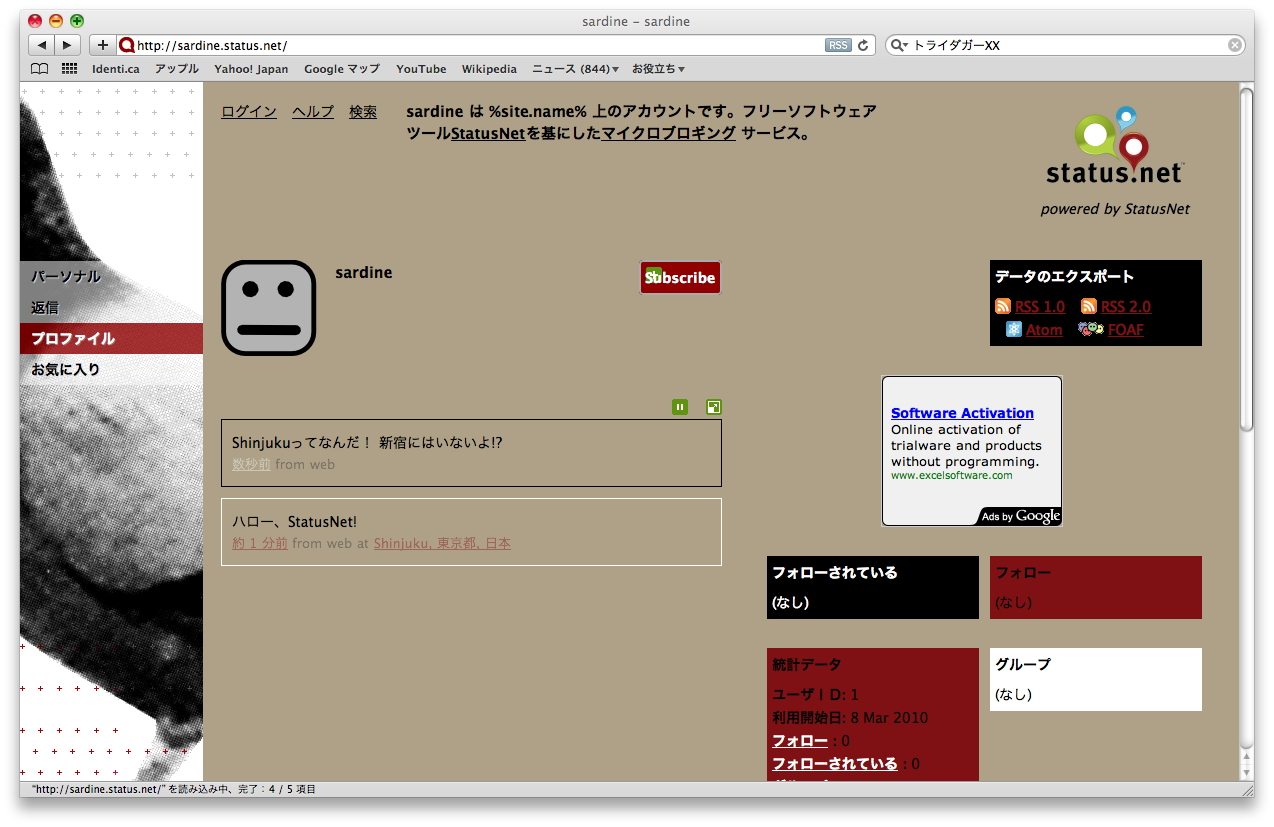
Task: Open the bookmarks book icon
Action: (39, 69)
